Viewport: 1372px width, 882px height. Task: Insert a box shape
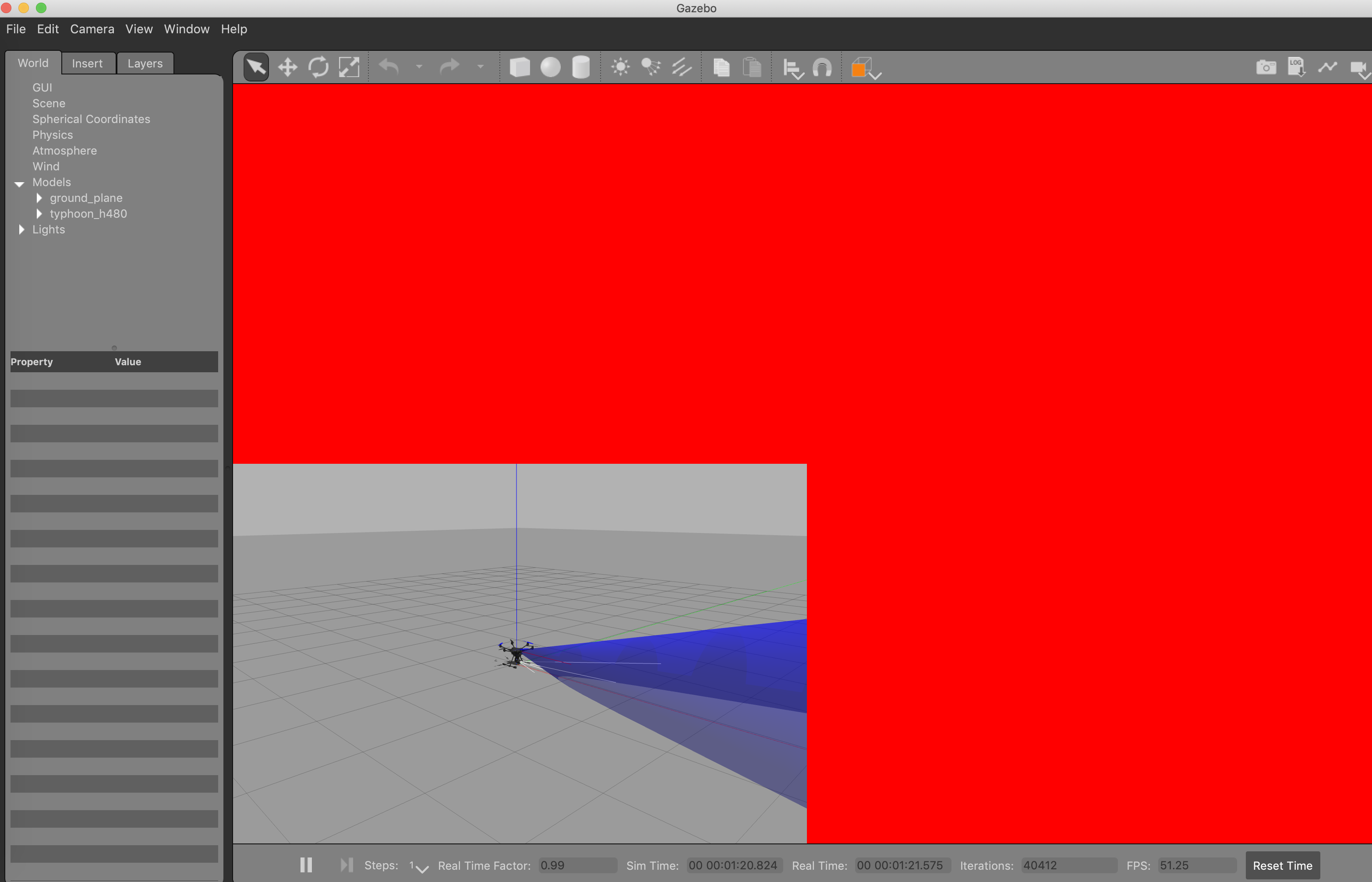point(520,67)
